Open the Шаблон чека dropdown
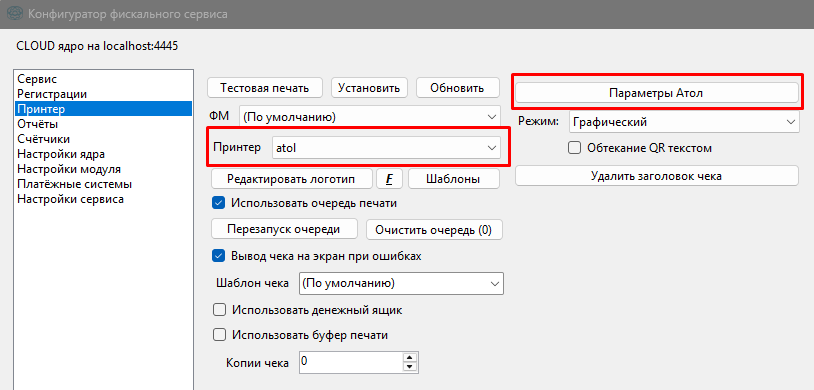 pos(401,284)
